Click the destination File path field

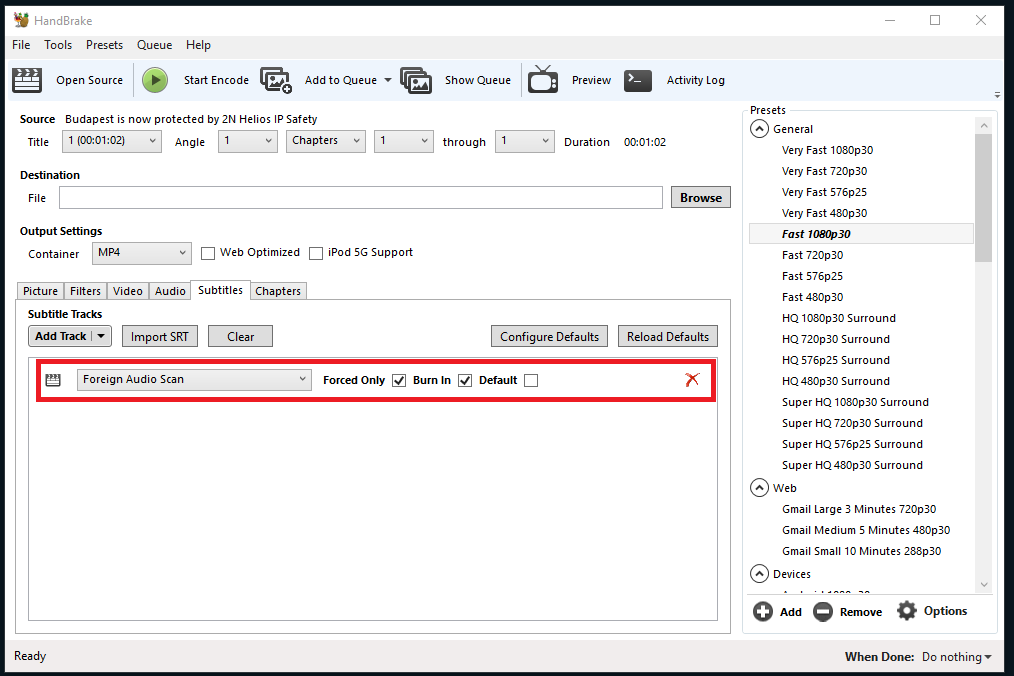point(360,198)
